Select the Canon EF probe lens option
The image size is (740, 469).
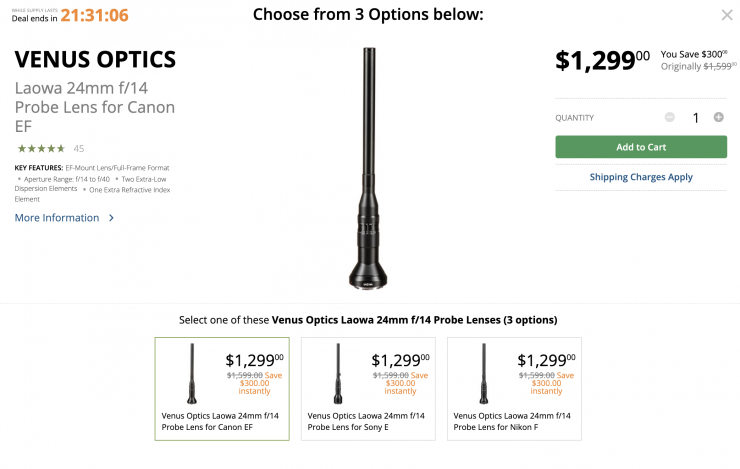point(222,388)
